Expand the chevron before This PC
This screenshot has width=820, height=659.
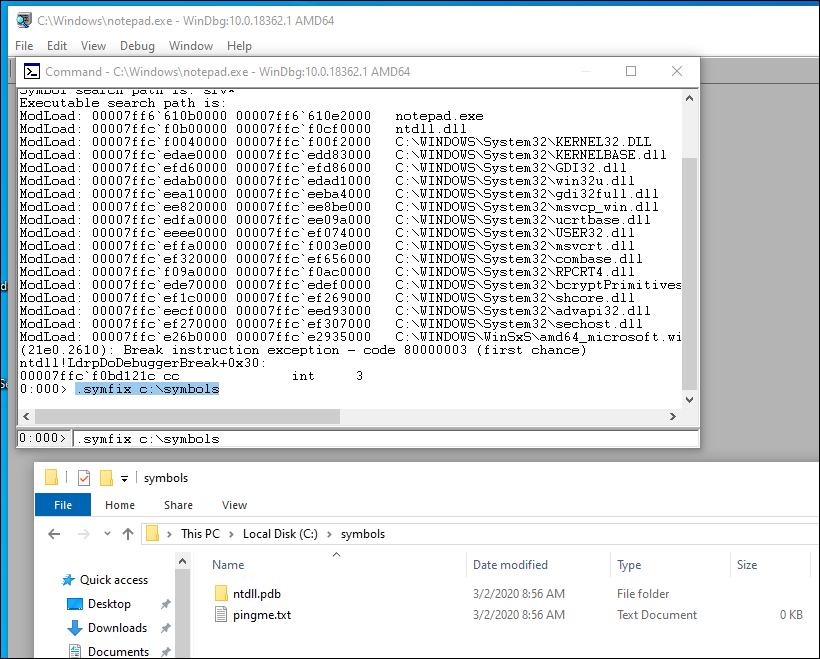pos(169,534)
